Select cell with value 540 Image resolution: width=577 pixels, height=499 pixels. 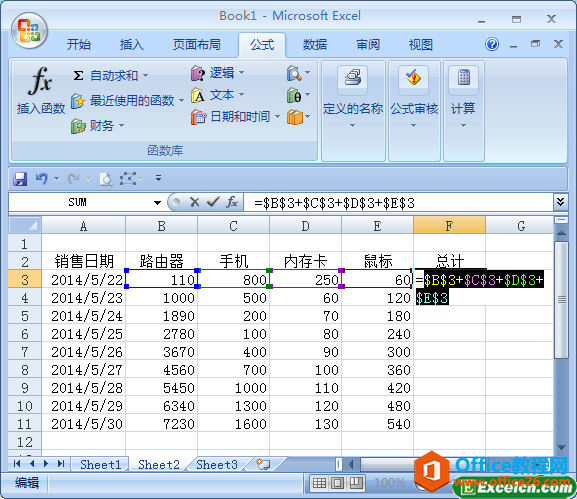(x=378, y=424)
